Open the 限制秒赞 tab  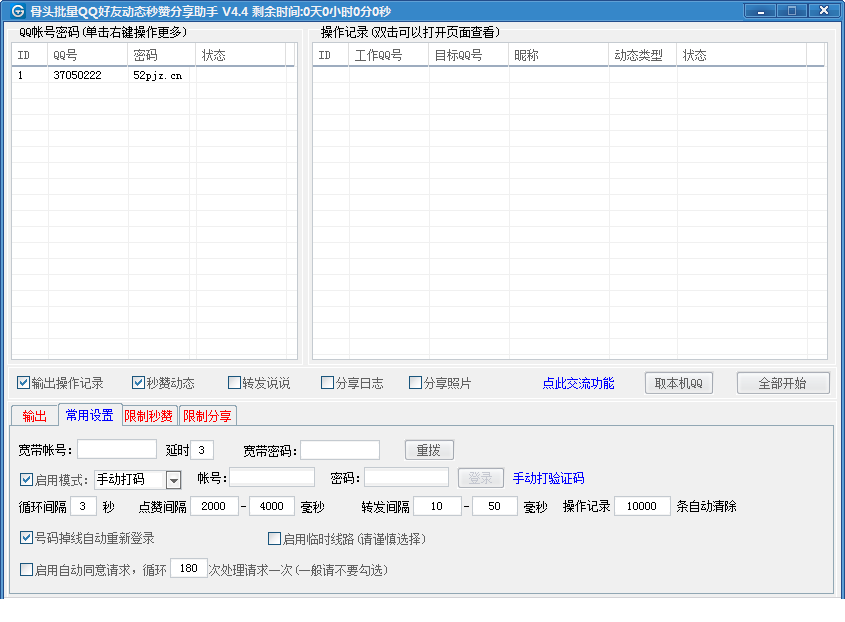point(148,416)
